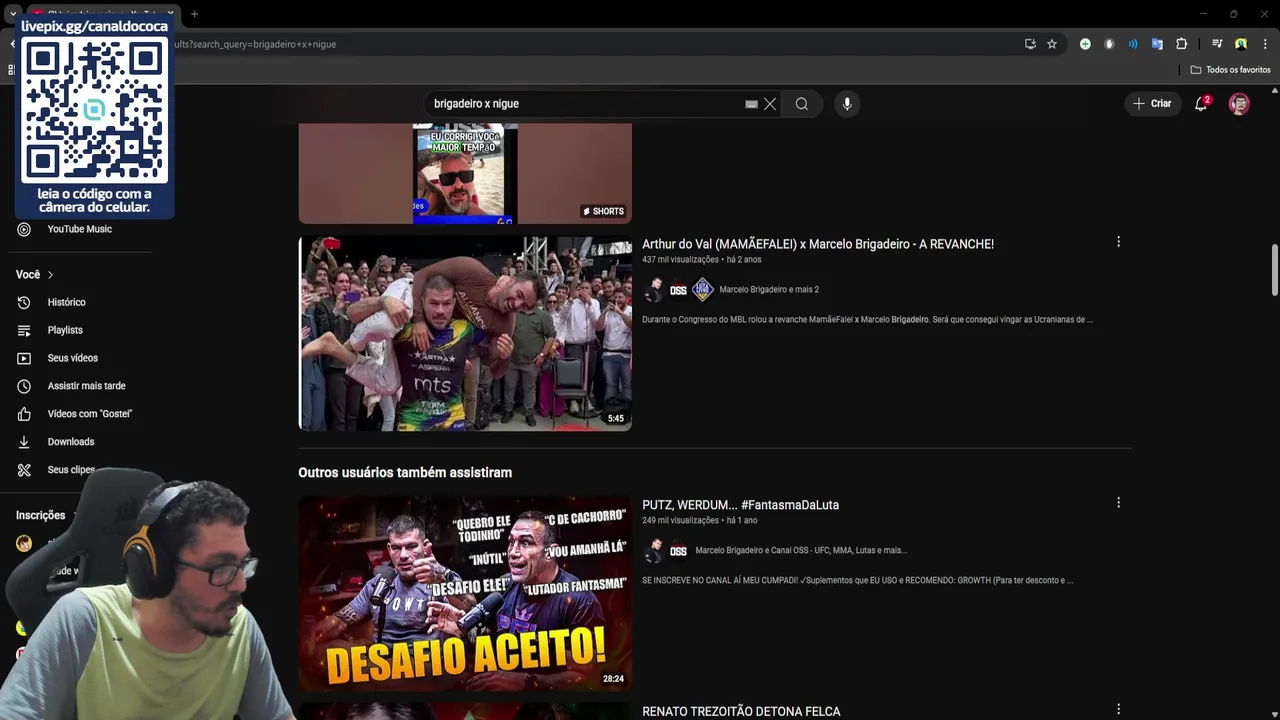Screen dimensions: 1280x720
Task: Click the Seus clipes scissors icon
Action: click(x=24, y=470)
